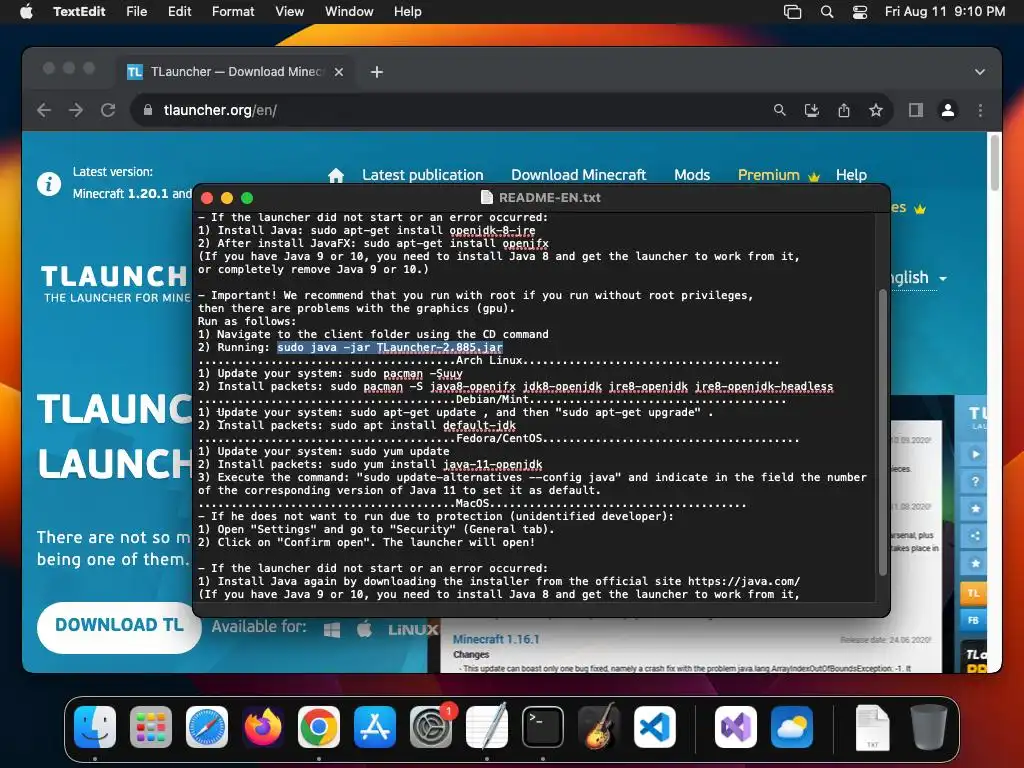Image resolution: width=1024 pixels, height=768 pixels.
Task: Expand the language dropdown arrow on site
Action: [x=943, y=279]
